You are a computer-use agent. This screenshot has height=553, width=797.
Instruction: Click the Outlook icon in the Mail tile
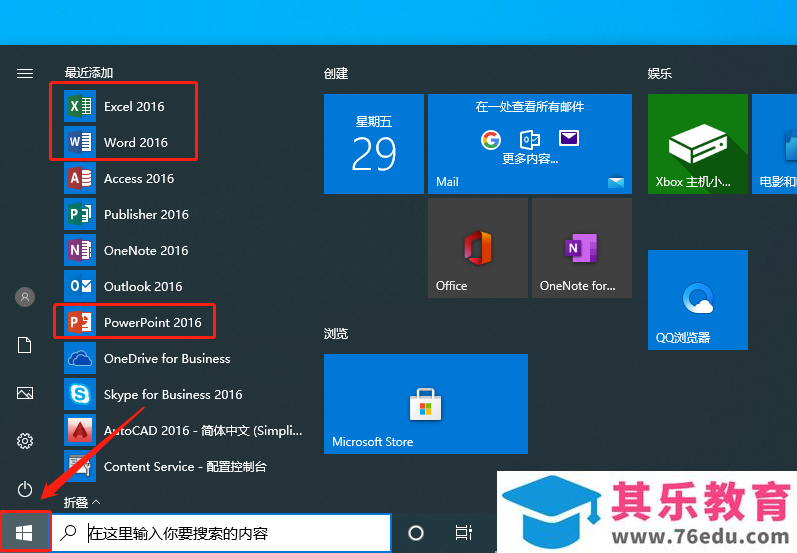point(530,139)
